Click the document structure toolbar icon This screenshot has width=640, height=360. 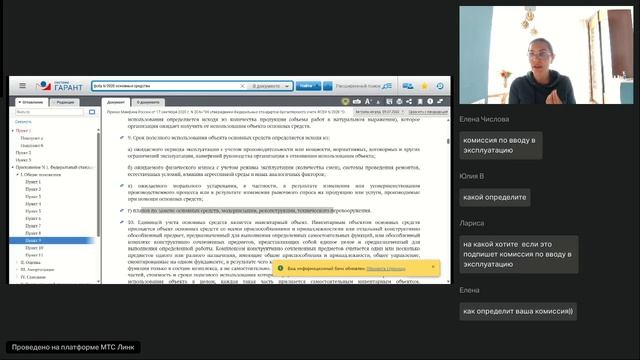point(389,101)
